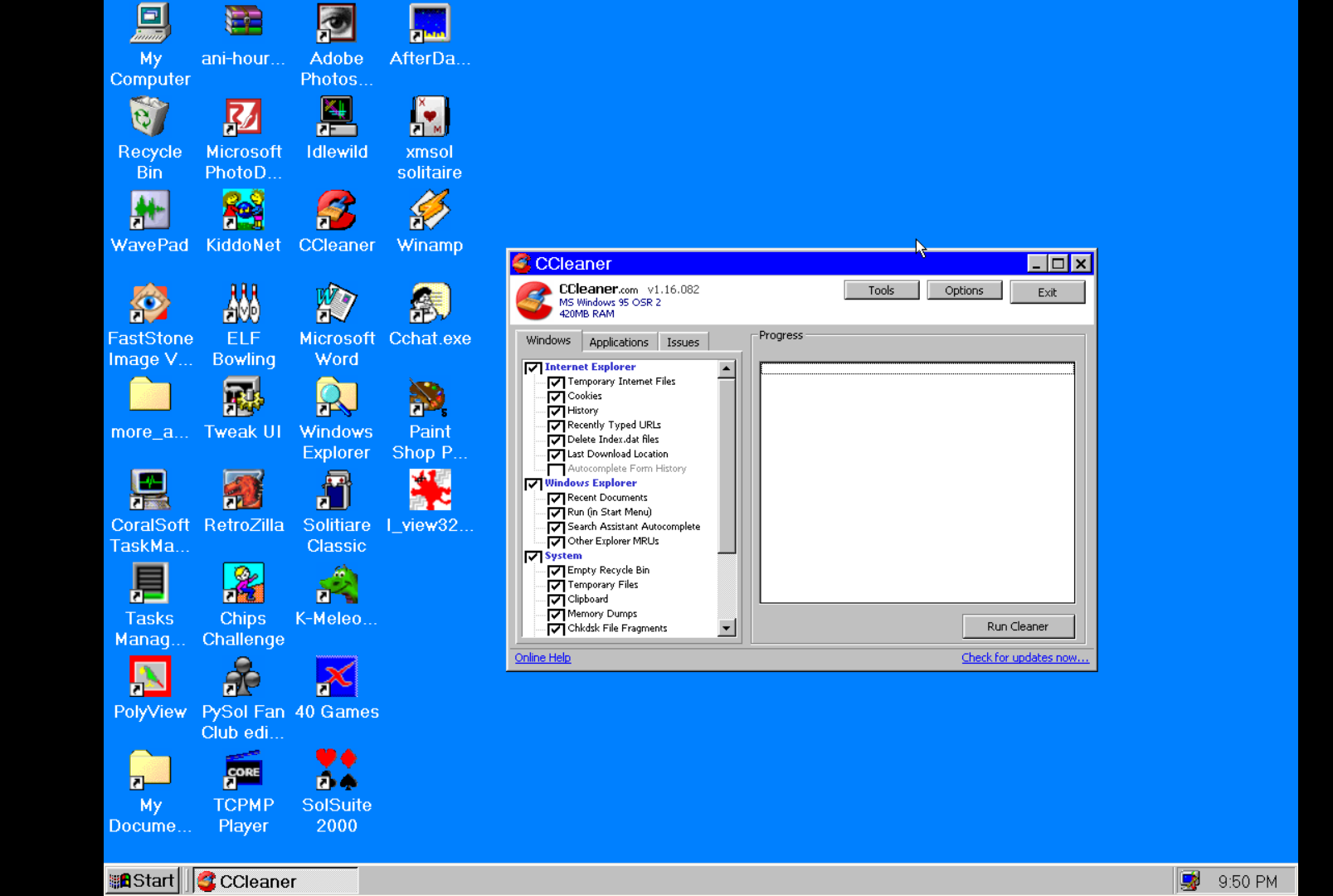Open the Recycle Bin desktop icon
The width and height of the screenshot is (1333, 896).
149,116
